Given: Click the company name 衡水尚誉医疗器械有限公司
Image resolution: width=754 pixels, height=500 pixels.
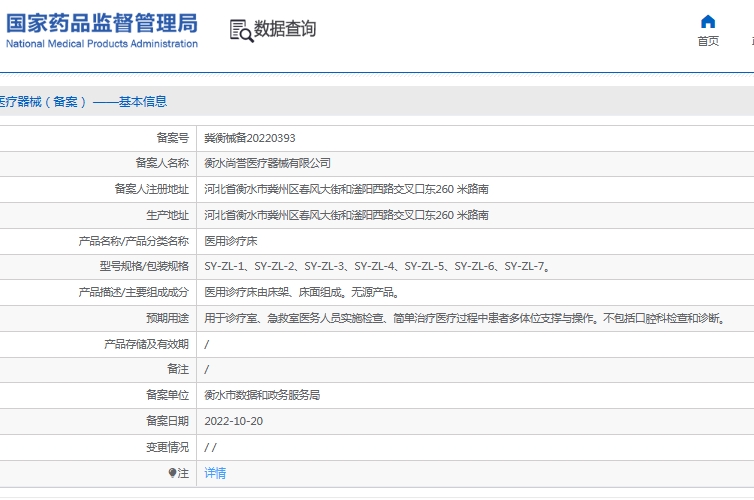Looking at the screenshot, I should tap(267, 163).
